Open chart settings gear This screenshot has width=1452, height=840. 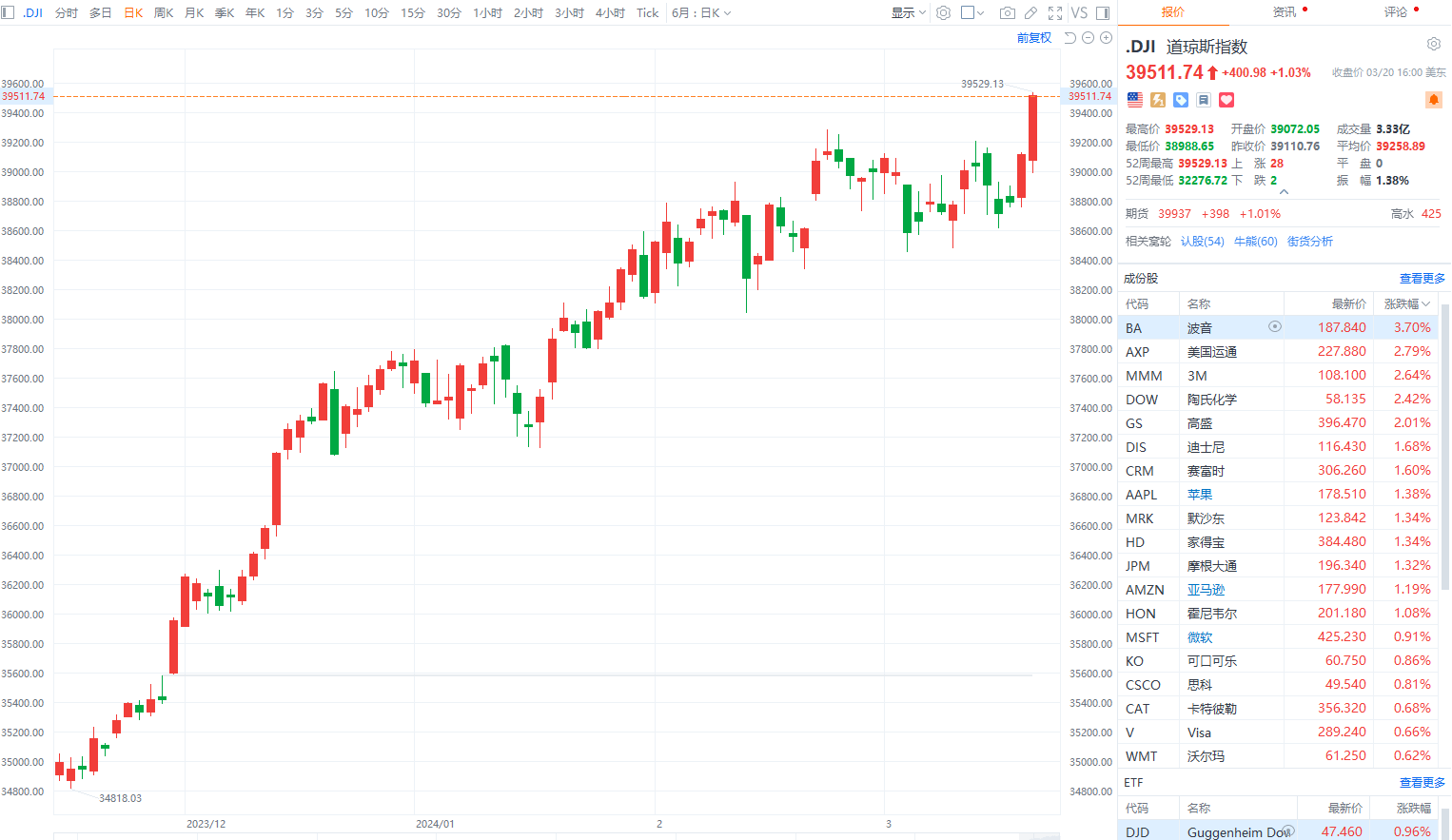click(x=943, y=13)
